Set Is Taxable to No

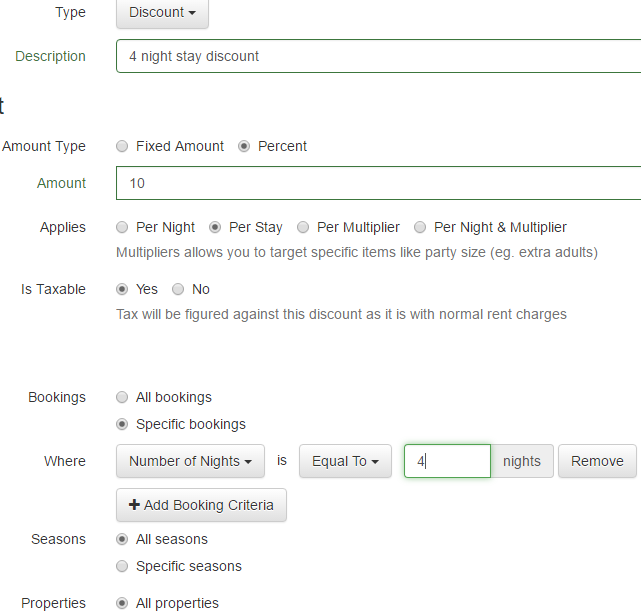click(178, 289)
